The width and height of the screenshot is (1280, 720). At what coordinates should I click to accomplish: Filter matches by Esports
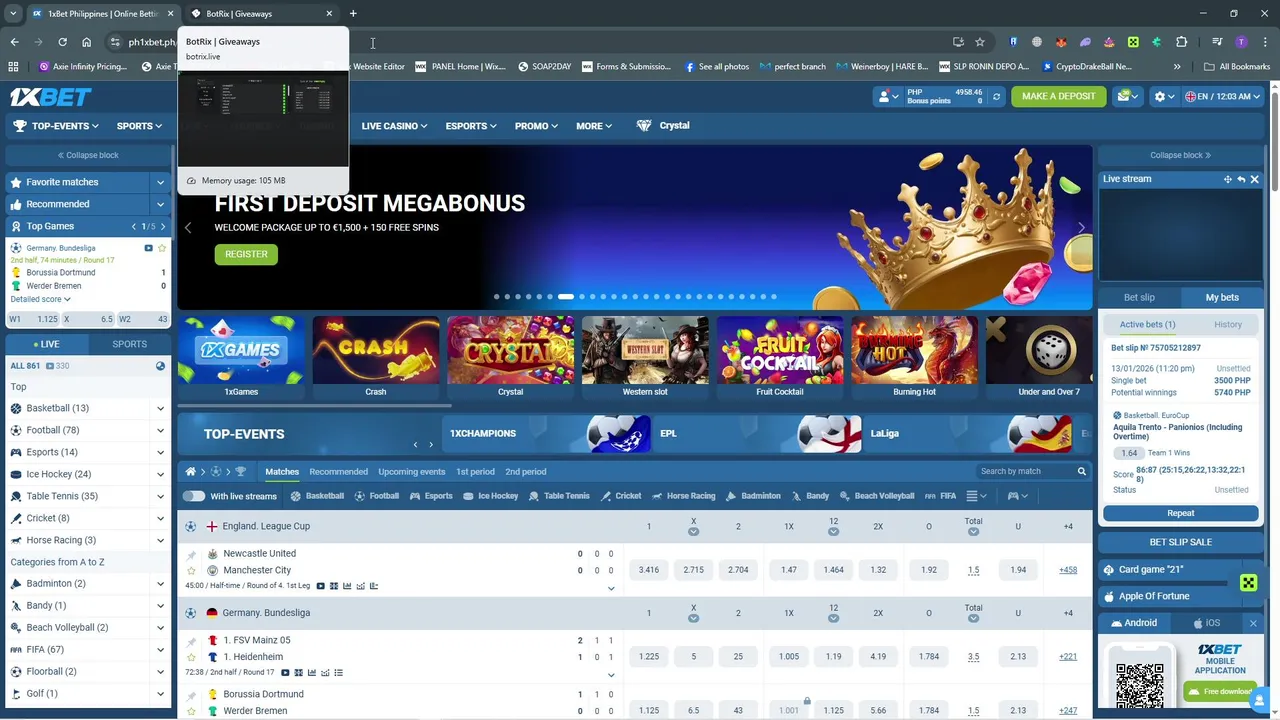[x=431, y=496]
